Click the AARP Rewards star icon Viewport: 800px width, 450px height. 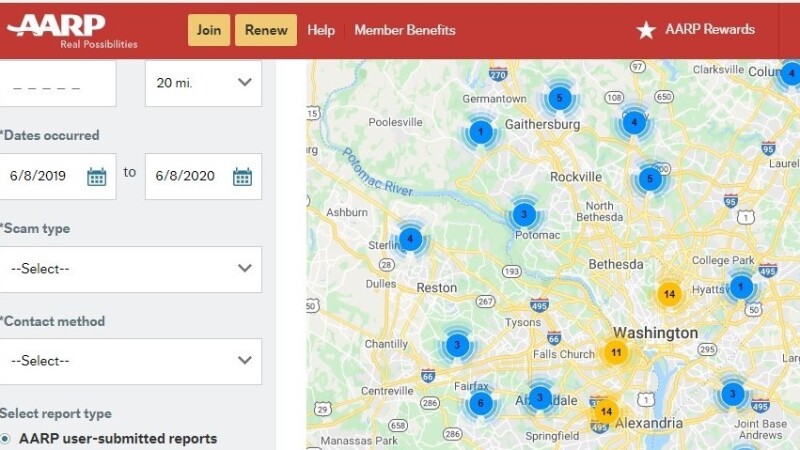[646, 30]
